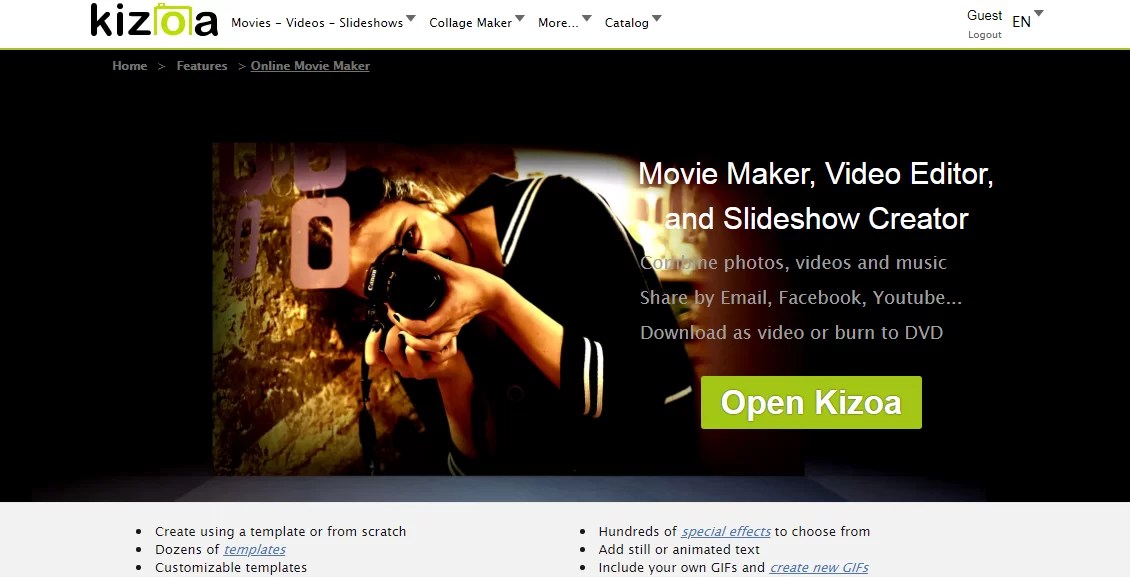Select the Collage Maker menu item
Image resolution: width=1130 pixels, height=577 pixels.
coord(470,21)
